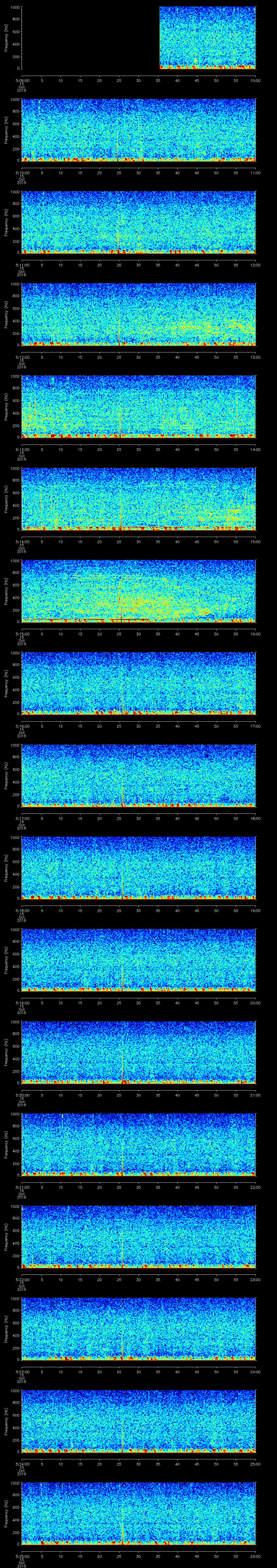Click the '5:24:00' start time label
Image resolution: width=277 pixels, height=1568 pixels.
[x=22, y=1464]
